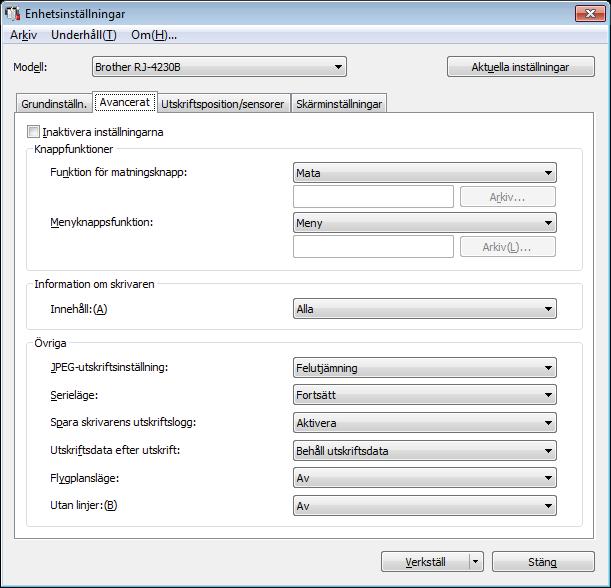Click the arrow beside the Verkställ button

click(x=476, y=562)
